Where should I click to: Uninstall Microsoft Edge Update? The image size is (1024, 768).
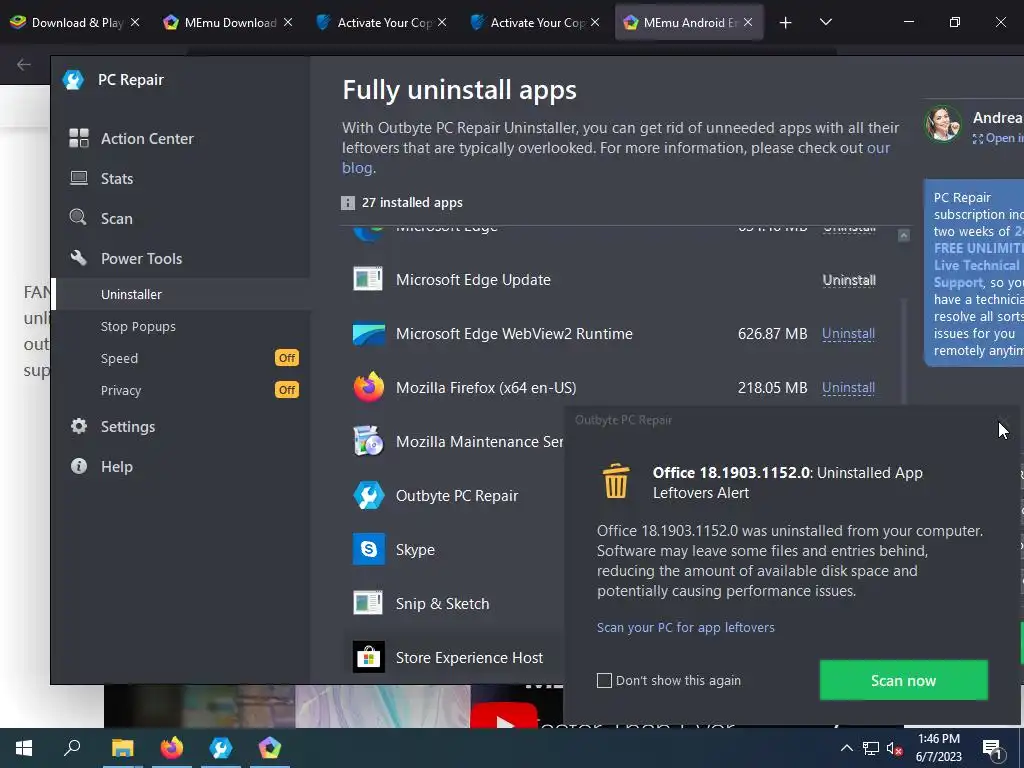[x=849, y=280]
